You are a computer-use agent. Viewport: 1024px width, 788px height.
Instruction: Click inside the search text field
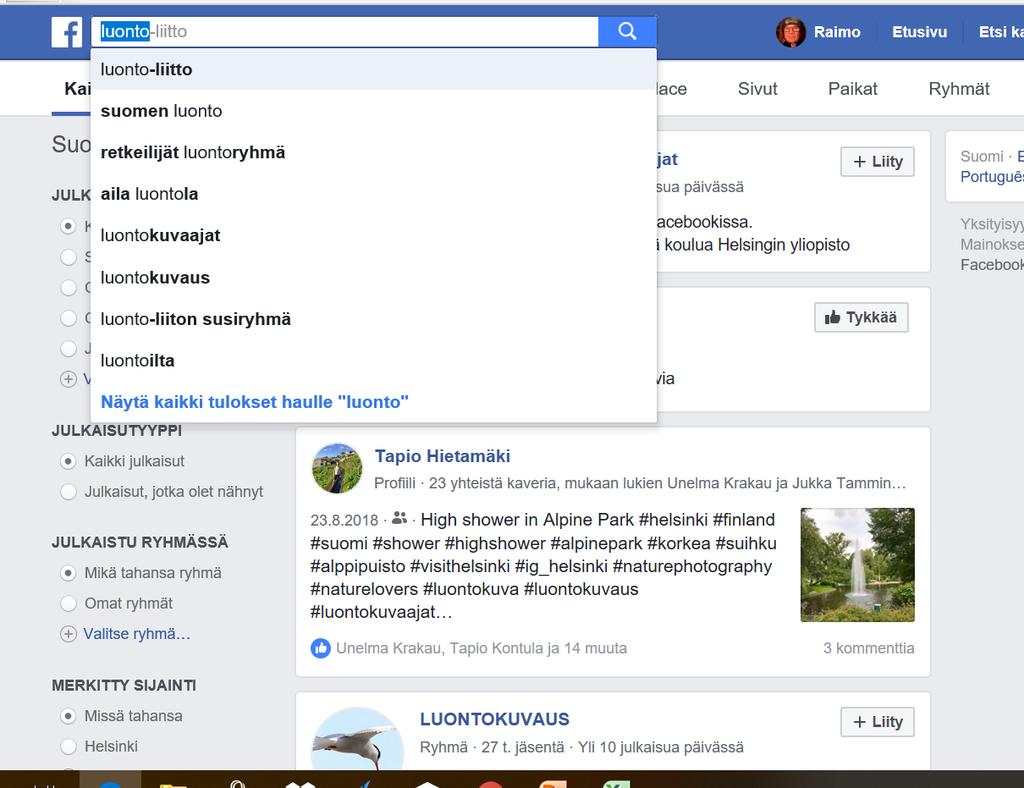click(x=345, y=31)
